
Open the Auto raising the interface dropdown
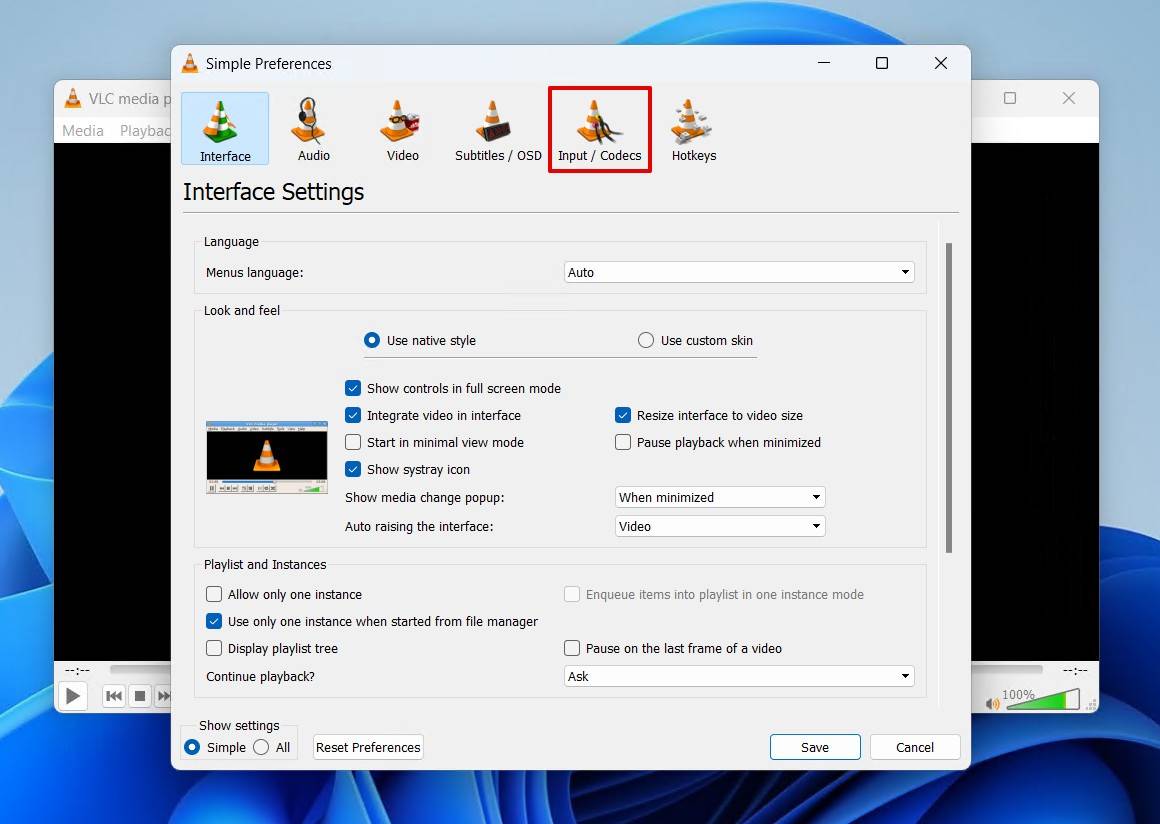(720, 526)
